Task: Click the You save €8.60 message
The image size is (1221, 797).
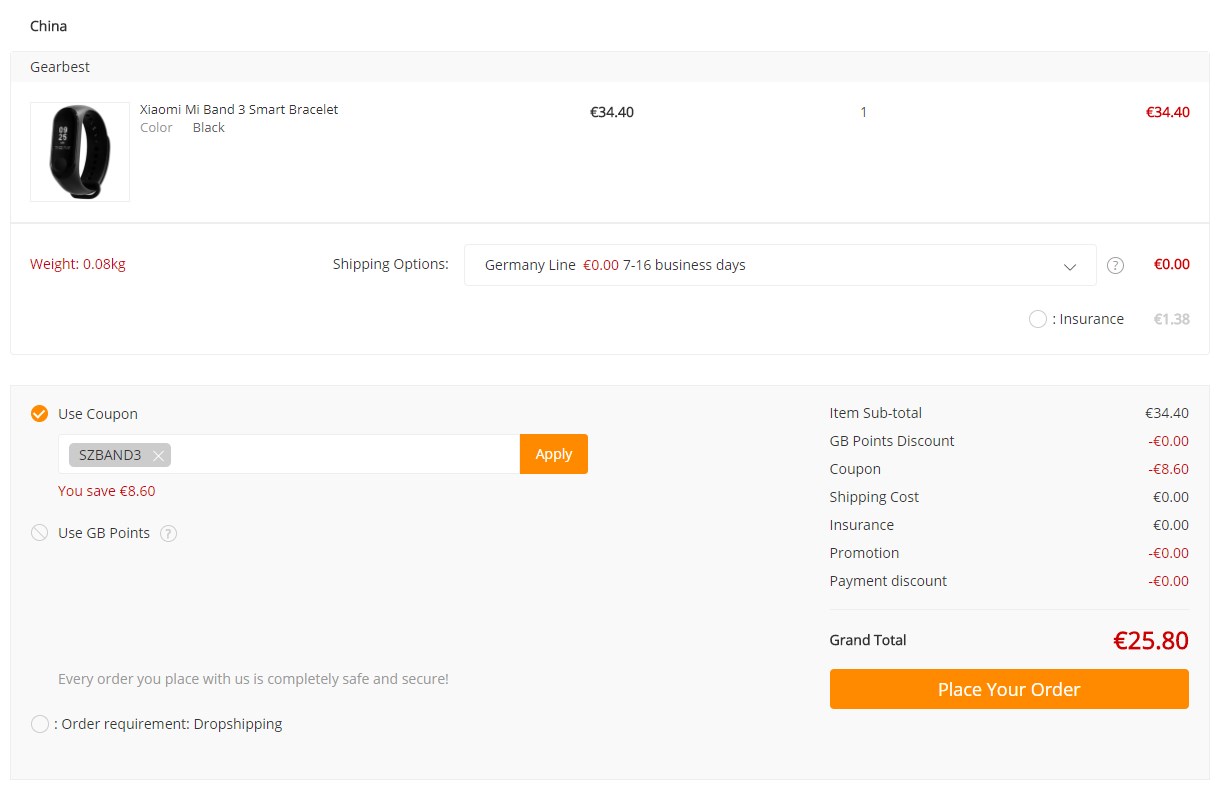Action: pyautogui.click(x=107, y=491)
